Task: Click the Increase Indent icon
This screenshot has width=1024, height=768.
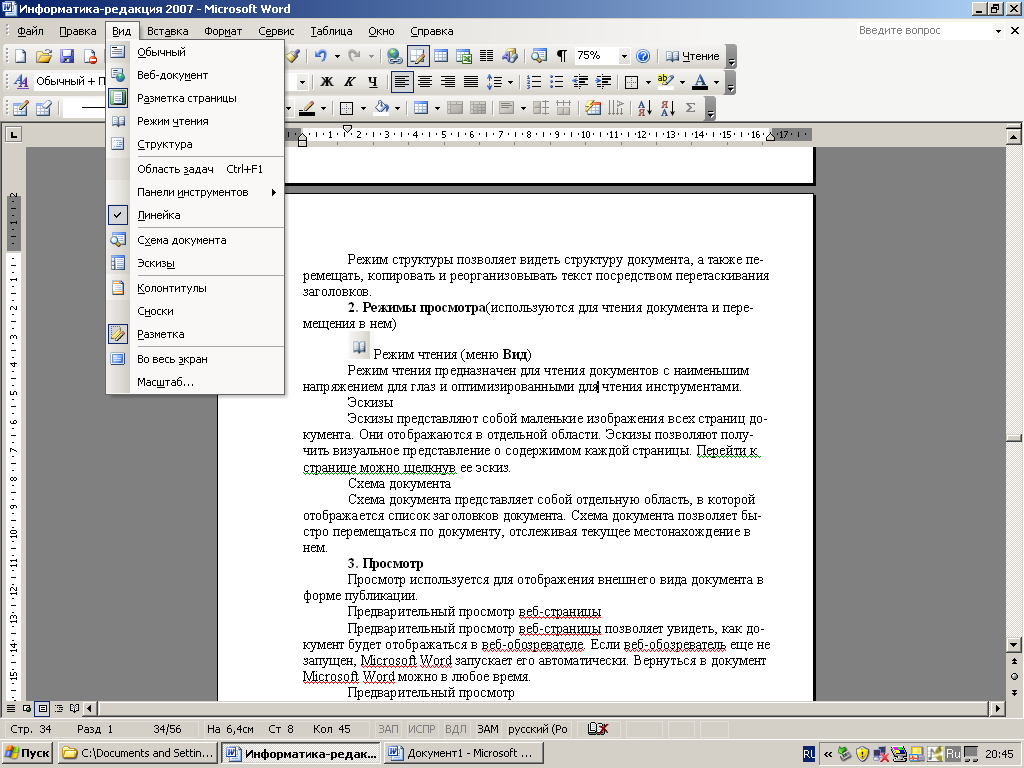Action: (603, 82)
